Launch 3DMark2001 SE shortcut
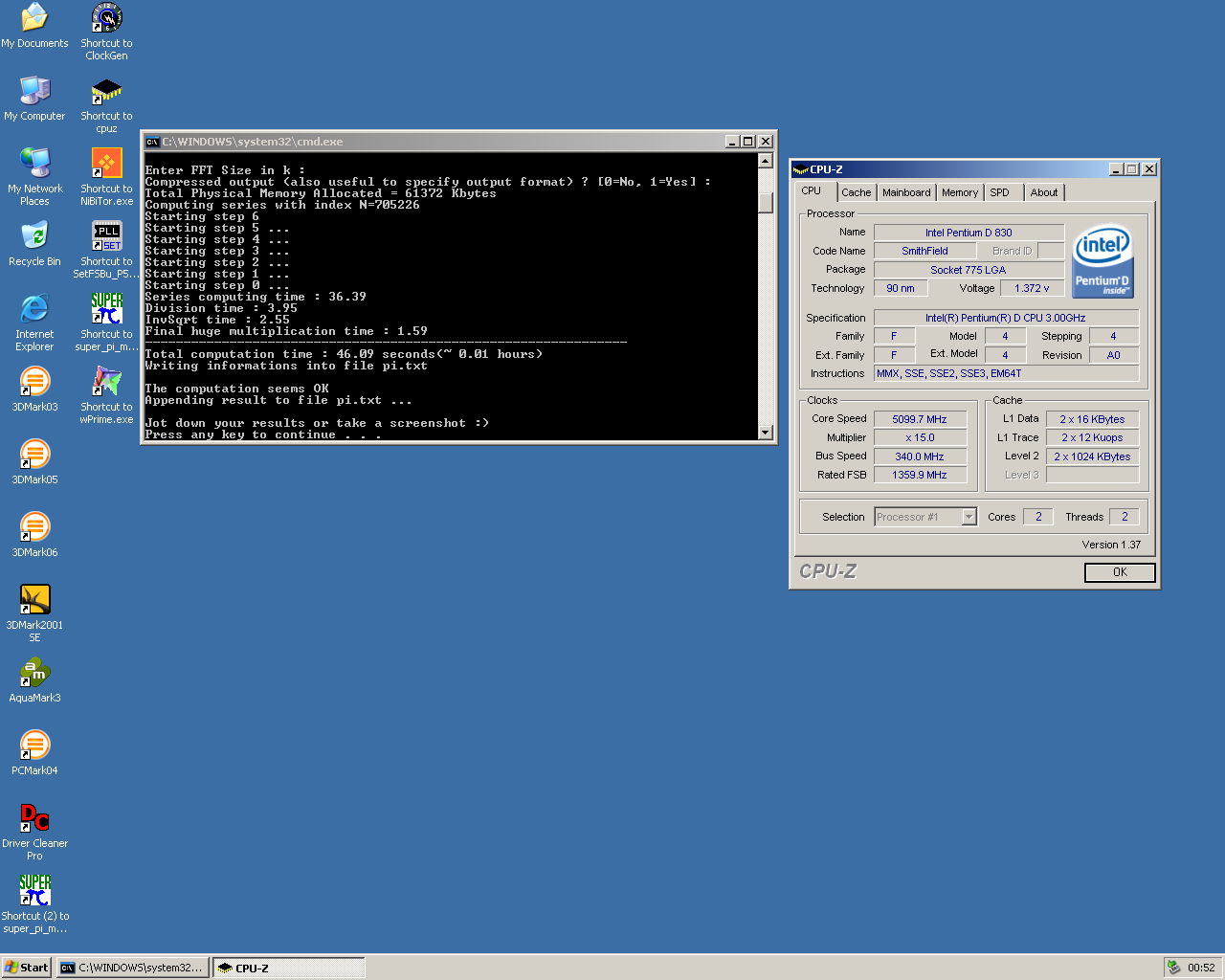This screenshot has width=1225, height=980. pyautogui.click(x=34, y=613)
